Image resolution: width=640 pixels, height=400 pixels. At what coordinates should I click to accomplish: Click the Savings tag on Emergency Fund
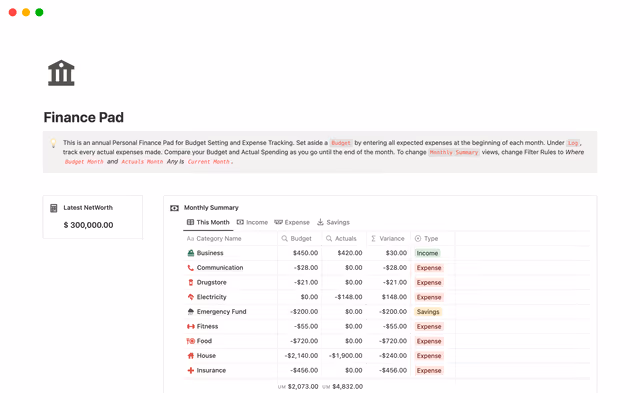tap(428, 312)
